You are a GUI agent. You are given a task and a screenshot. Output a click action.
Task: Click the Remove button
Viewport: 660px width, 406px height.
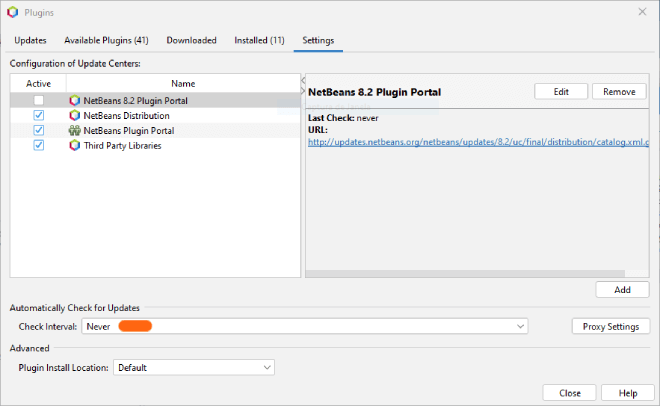pos(619,92)
